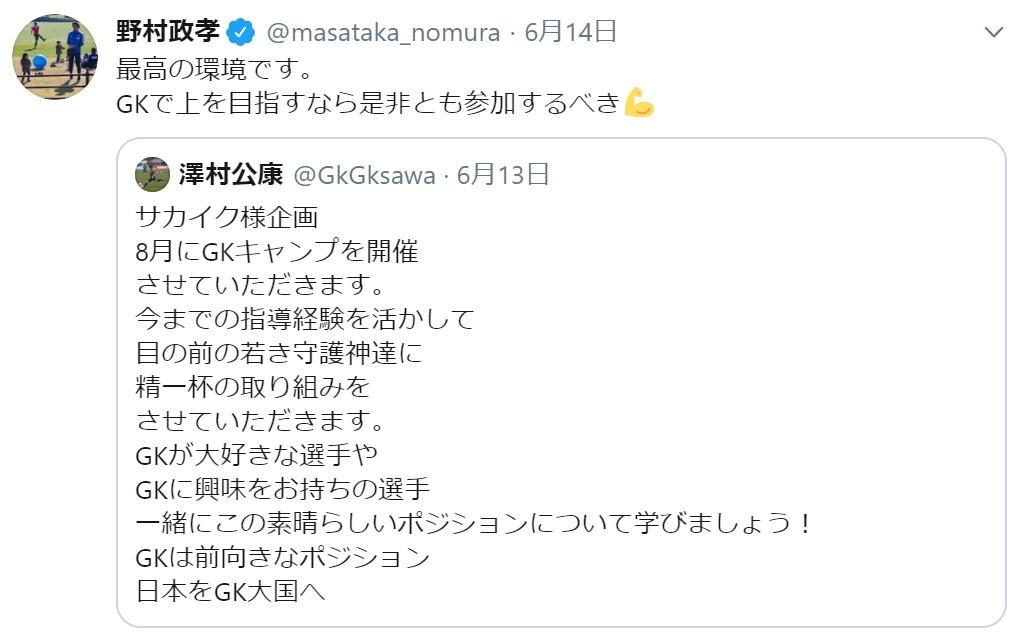Click the line GKが大好きな選手や
The height and width of the screenshot is (635, 1016).
[256, 454]
